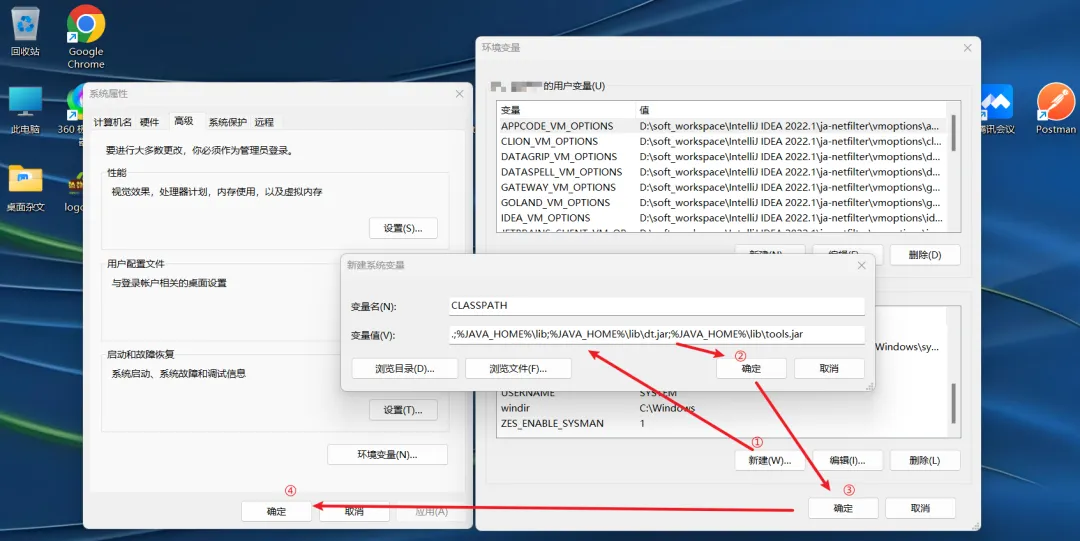Click the 值 column header in user variables

pyautogui.click(x=791, y=110)
